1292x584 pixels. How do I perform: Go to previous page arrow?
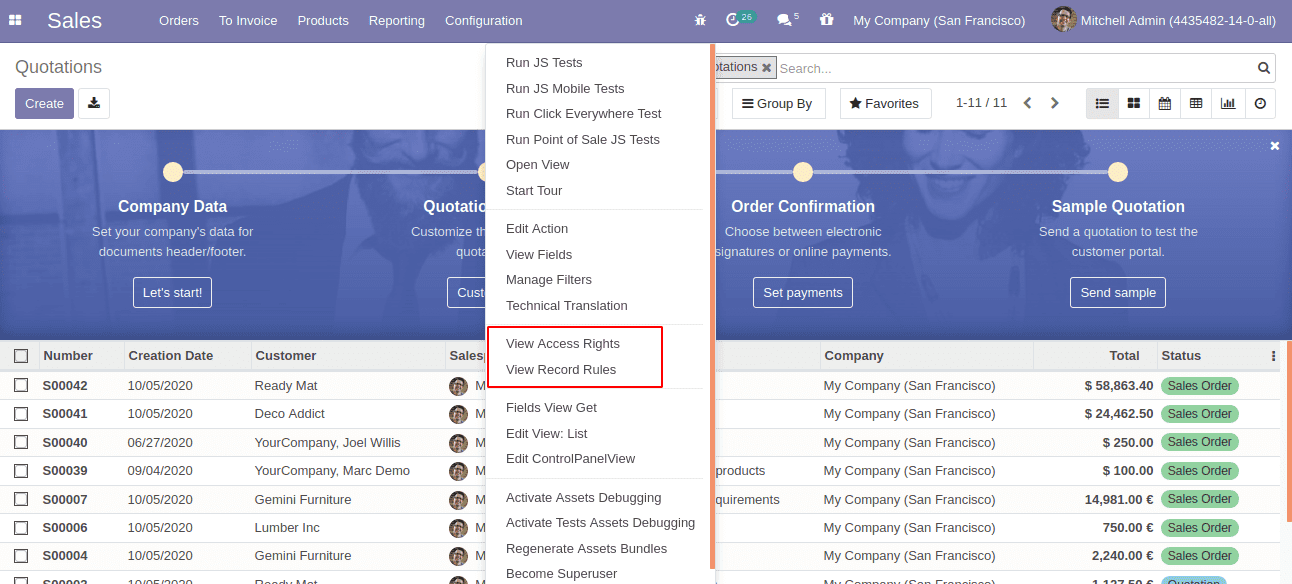(x=1027, y=103)
